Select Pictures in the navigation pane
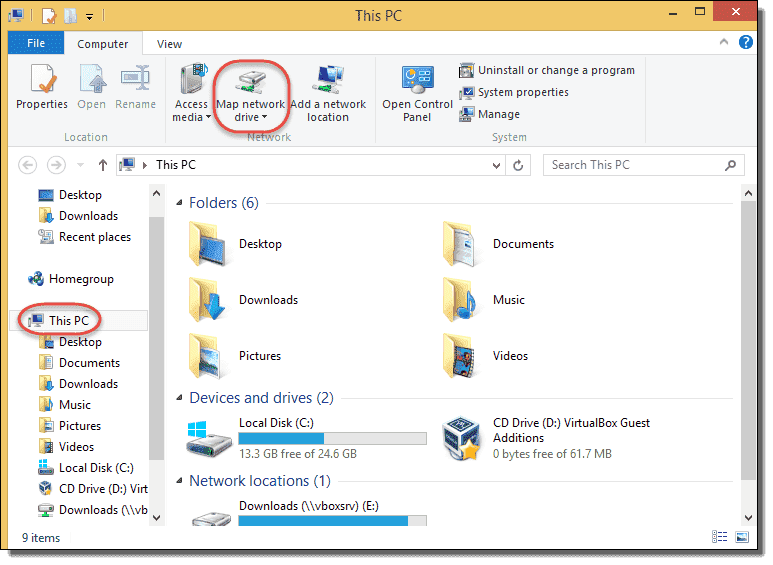This screenshot has width=773, height=565. click(70, 426)
